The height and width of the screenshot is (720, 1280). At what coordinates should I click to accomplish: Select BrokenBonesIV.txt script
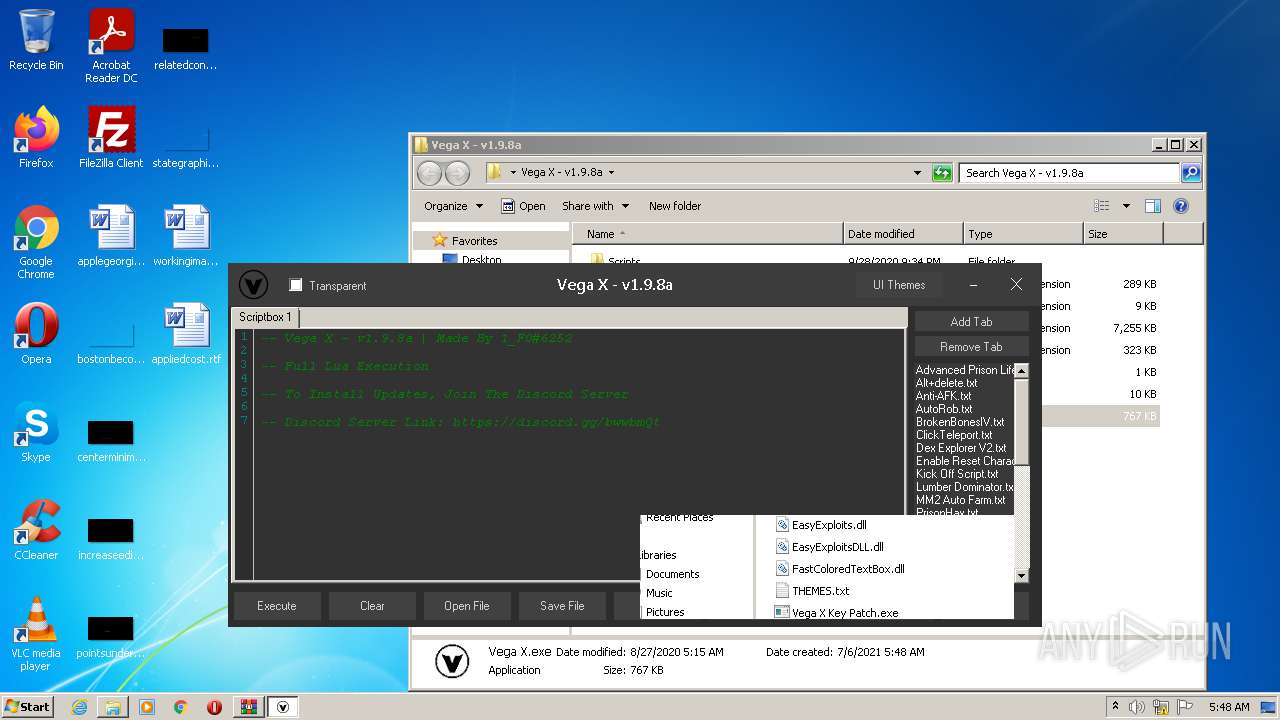[x=959, y=422]
